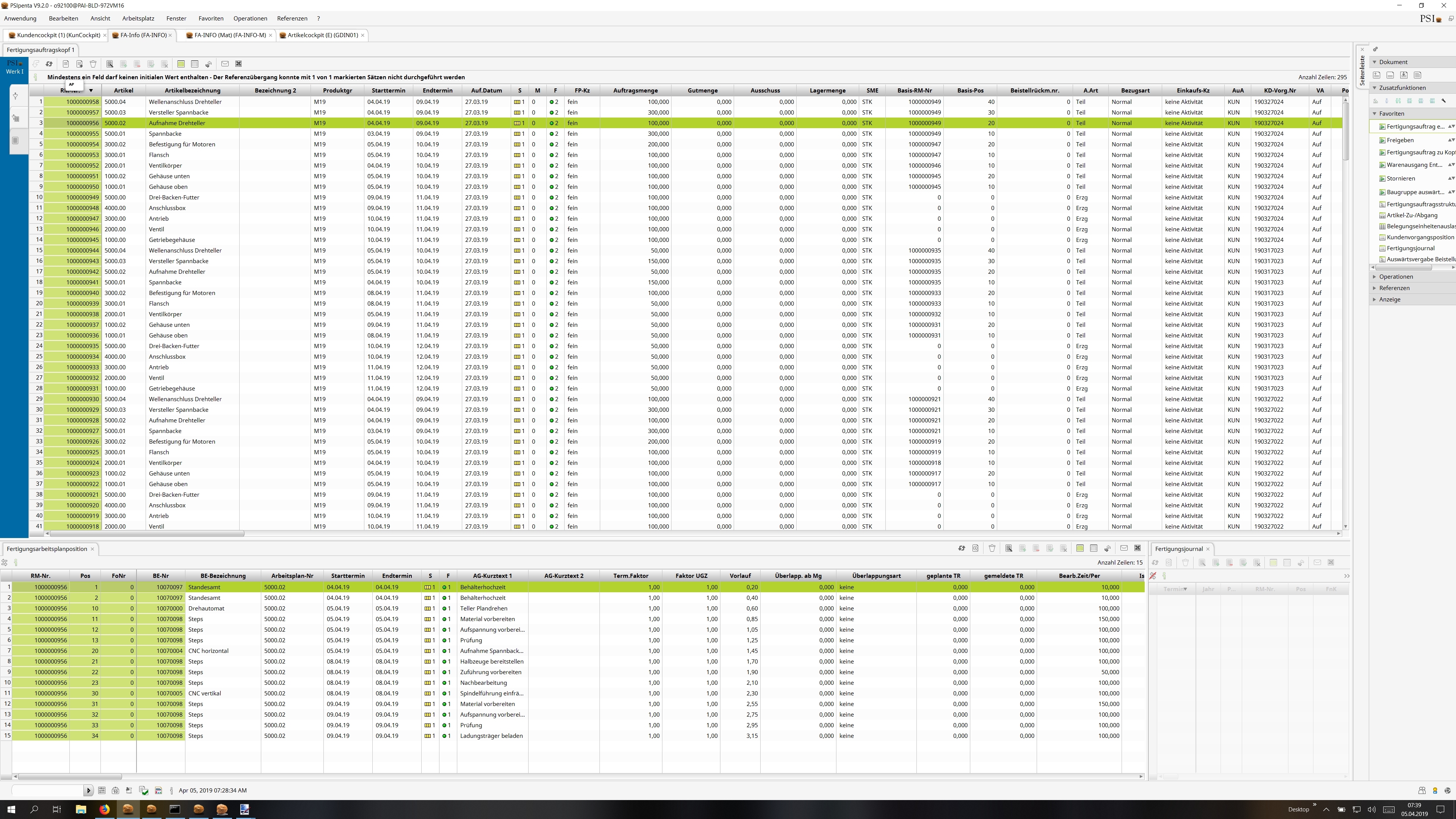This screenshot has width=1456, height=819.
Task: Click the zoom magnifier icon in Fertigungsarbeitsplanposition toolbar
Action: 976,548
